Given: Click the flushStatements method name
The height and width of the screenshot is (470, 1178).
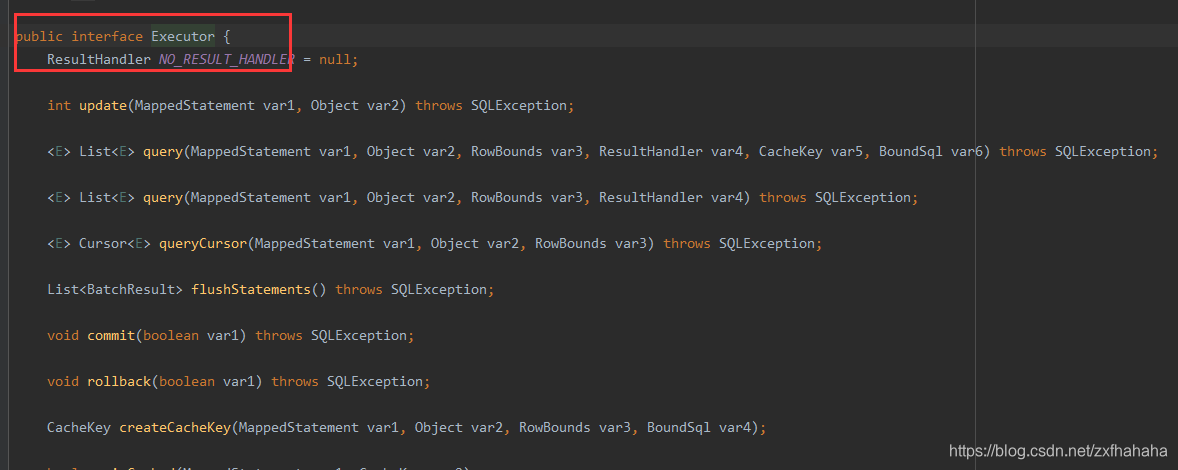Looking at the screenshot, I should (251, 289).
